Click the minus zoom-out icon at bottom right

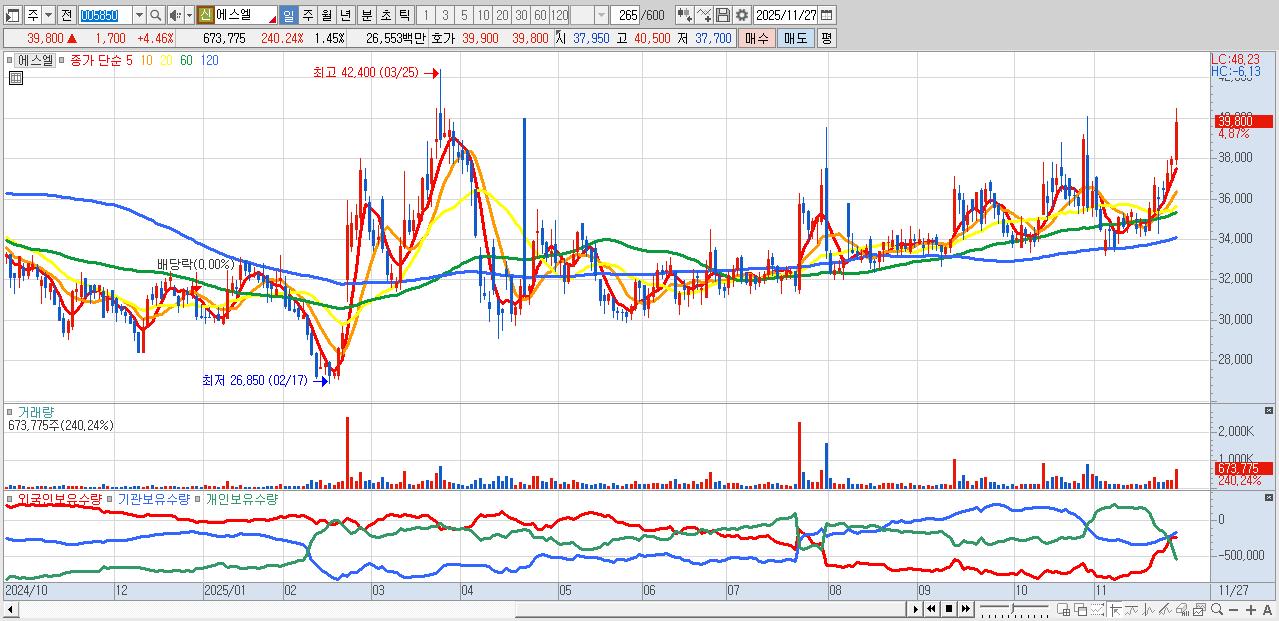[1233, 609]
